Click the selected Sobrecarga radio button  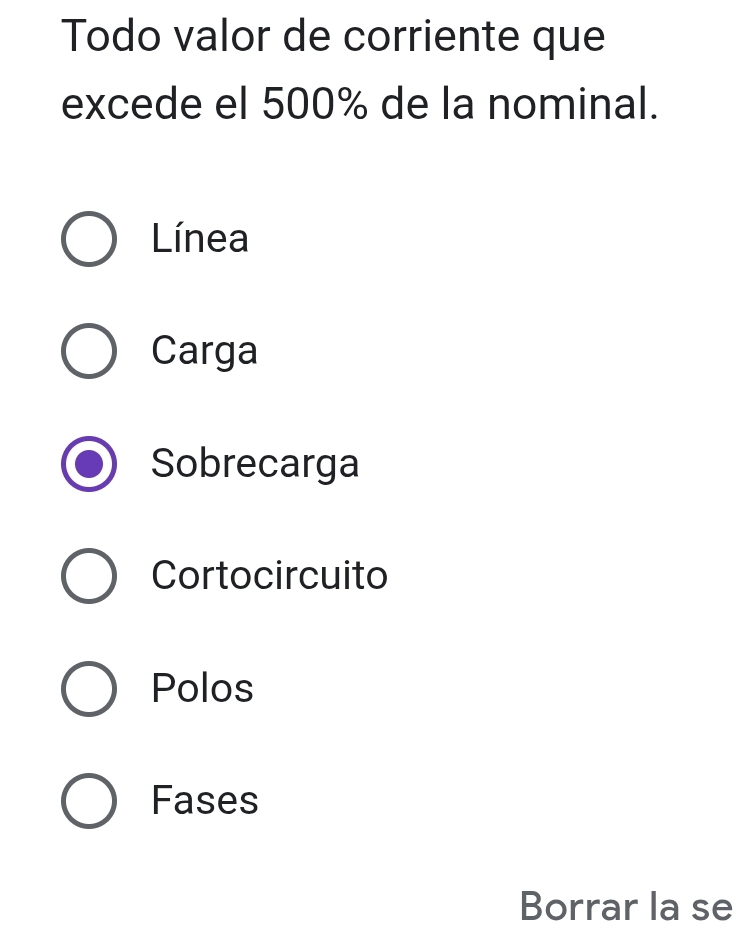click(89, 464)
